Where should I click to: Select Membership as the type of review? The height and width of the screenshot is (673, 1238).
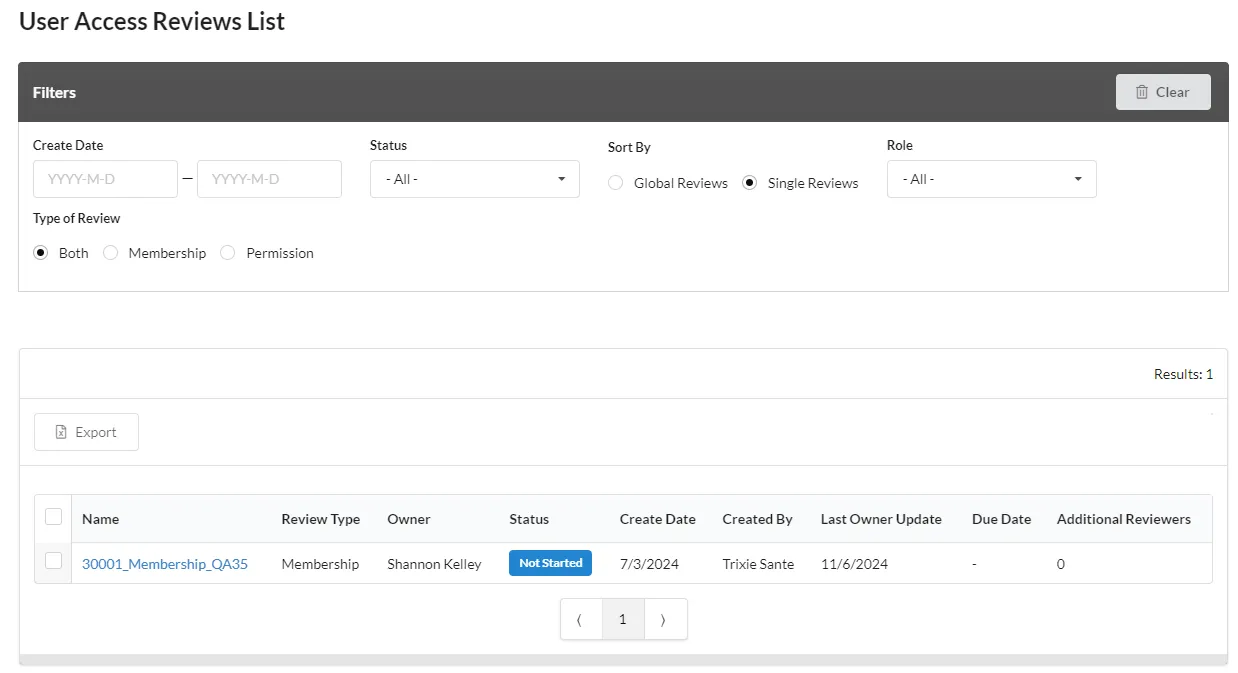[x=111, y=253]
